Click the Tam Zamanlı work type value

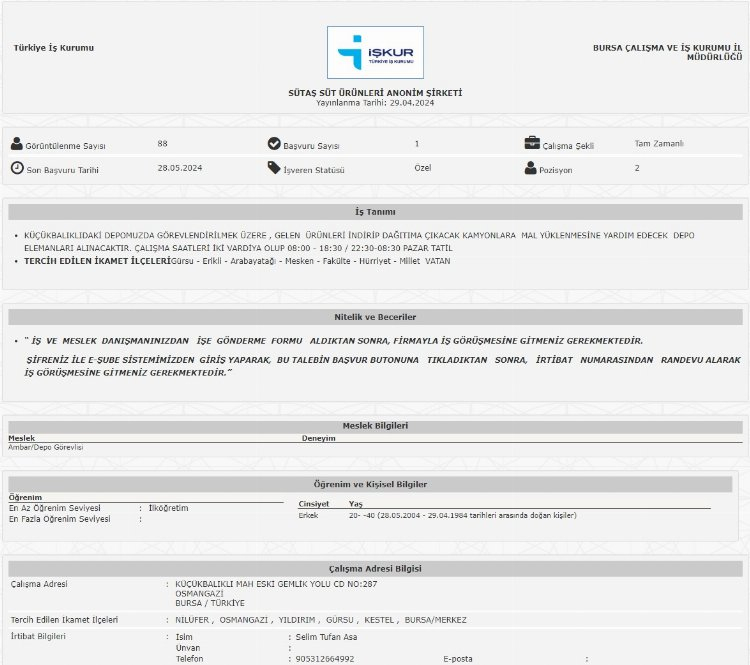point(659,144)
